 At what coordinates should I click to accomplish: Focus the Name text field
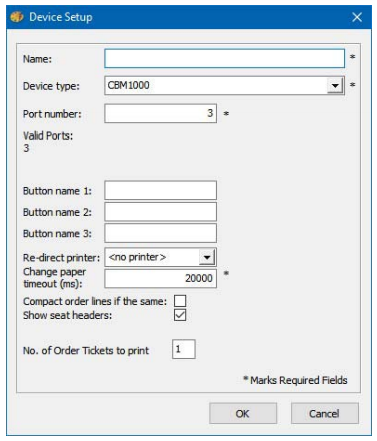[224, 59]
